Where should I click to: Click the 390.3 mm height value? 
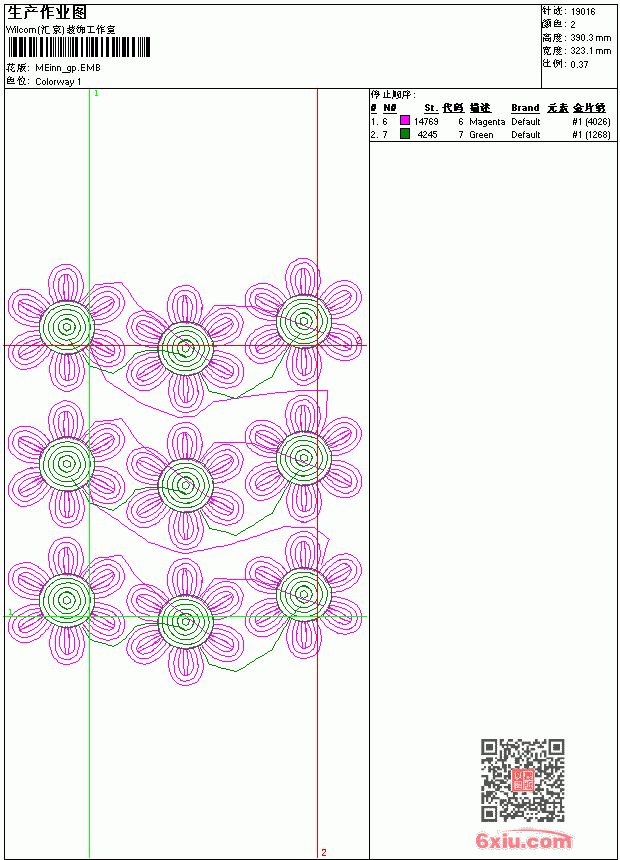tap(590, 38)
